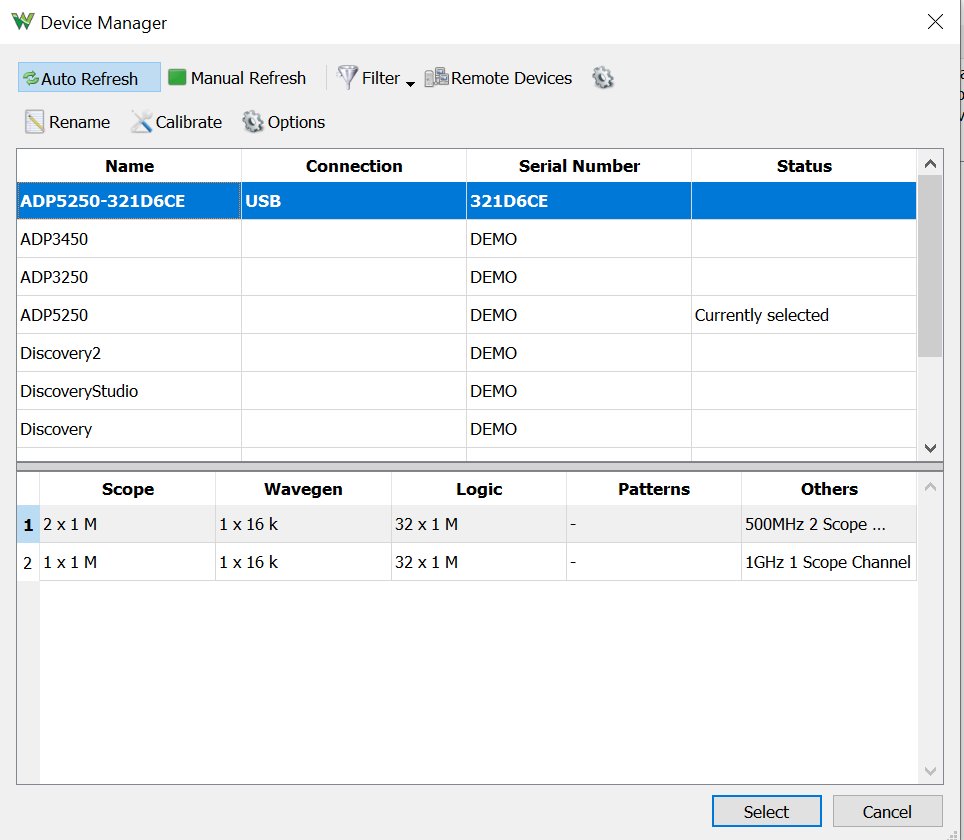Click the Serial Number column header
This screenshot has height=840, width=964.
click(x=579, y=166)
